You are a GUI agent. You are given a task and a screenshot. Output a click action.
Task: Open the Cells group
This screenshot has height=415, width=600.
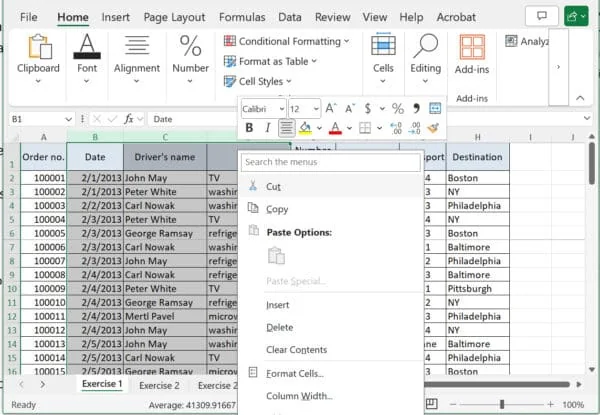tap(383, 59)
